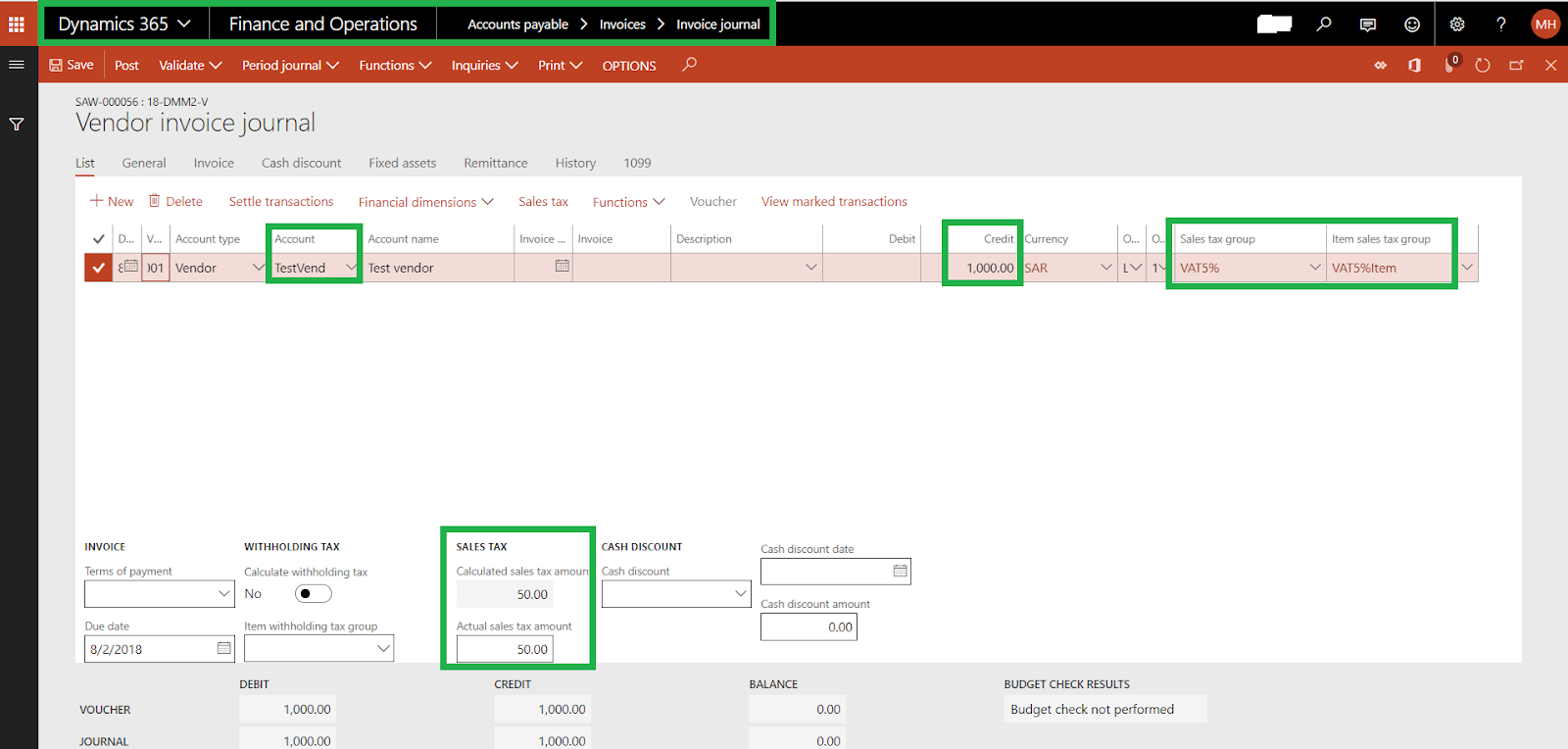Viewport: 1568px width, 749px height.
Task: Open the invoice date calendar icon in the row
Action: 562,266
